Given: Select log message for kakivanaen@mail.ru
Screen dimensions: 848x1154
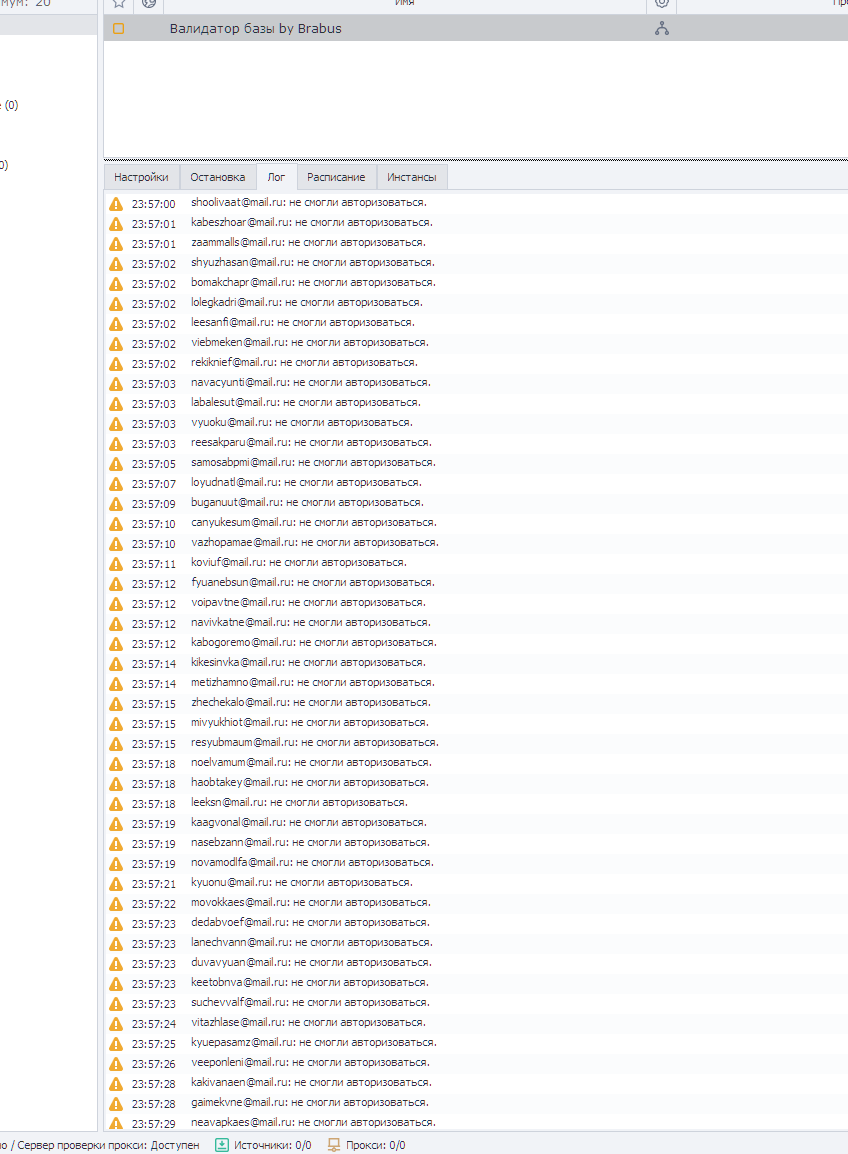Looking at the screenshot, I should (x=311, y=1082).
